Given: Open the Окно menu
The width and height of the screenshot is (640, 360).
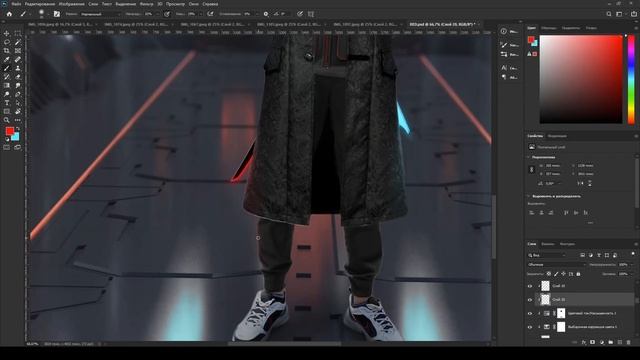Looking at the screenshot, I should tap(194, 4).
